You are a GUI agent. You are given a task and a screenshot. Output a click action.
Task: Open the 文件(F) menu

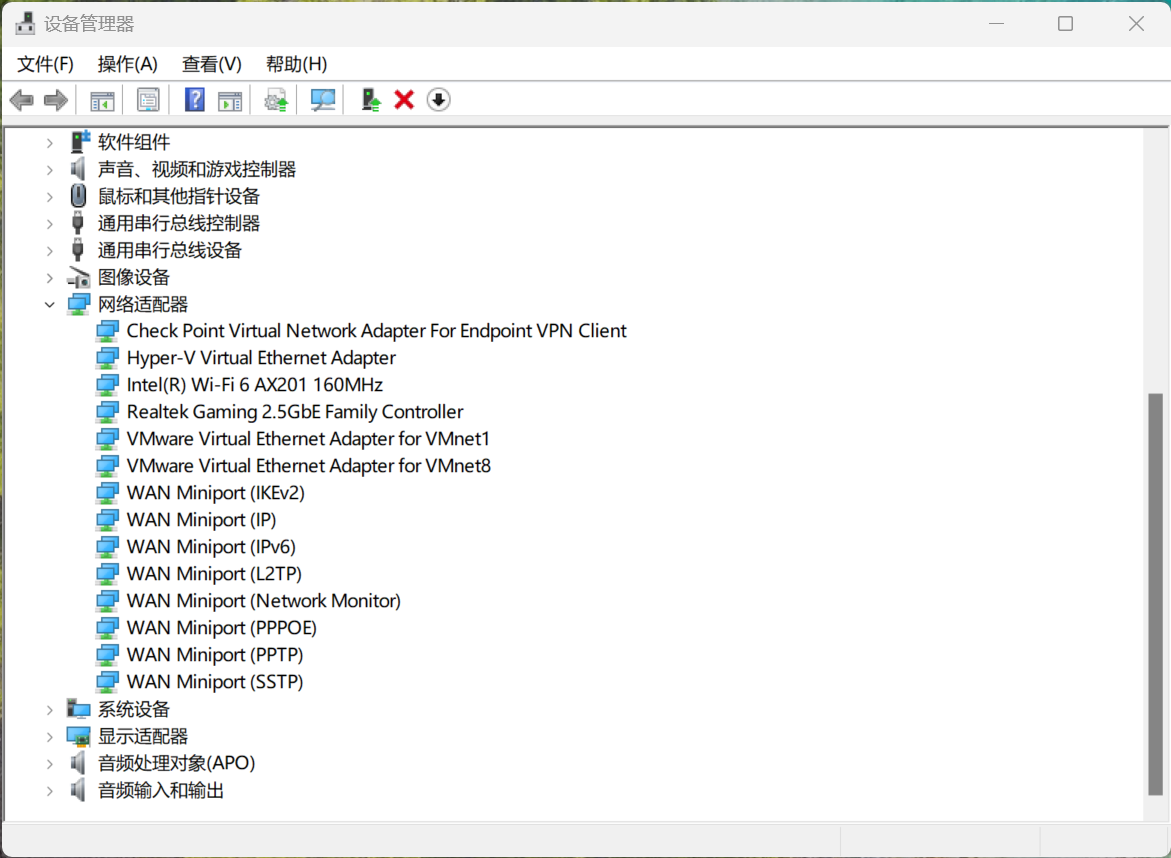46,64
